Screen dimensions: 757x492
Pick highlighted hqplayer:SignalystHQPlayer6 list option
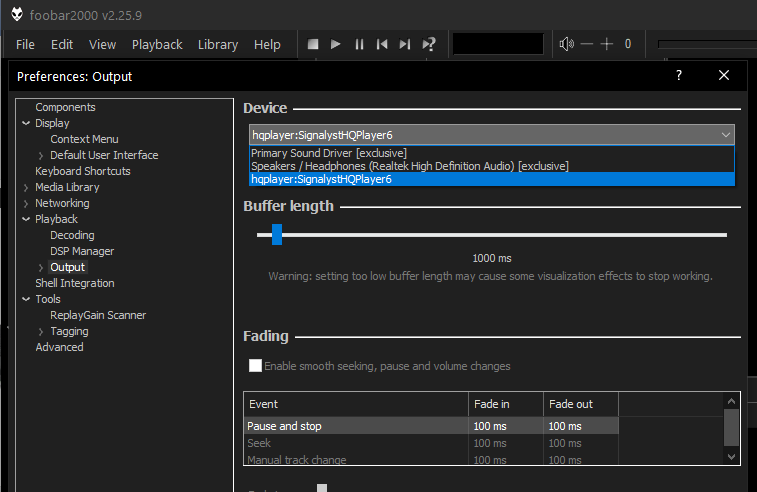(492, 179)
